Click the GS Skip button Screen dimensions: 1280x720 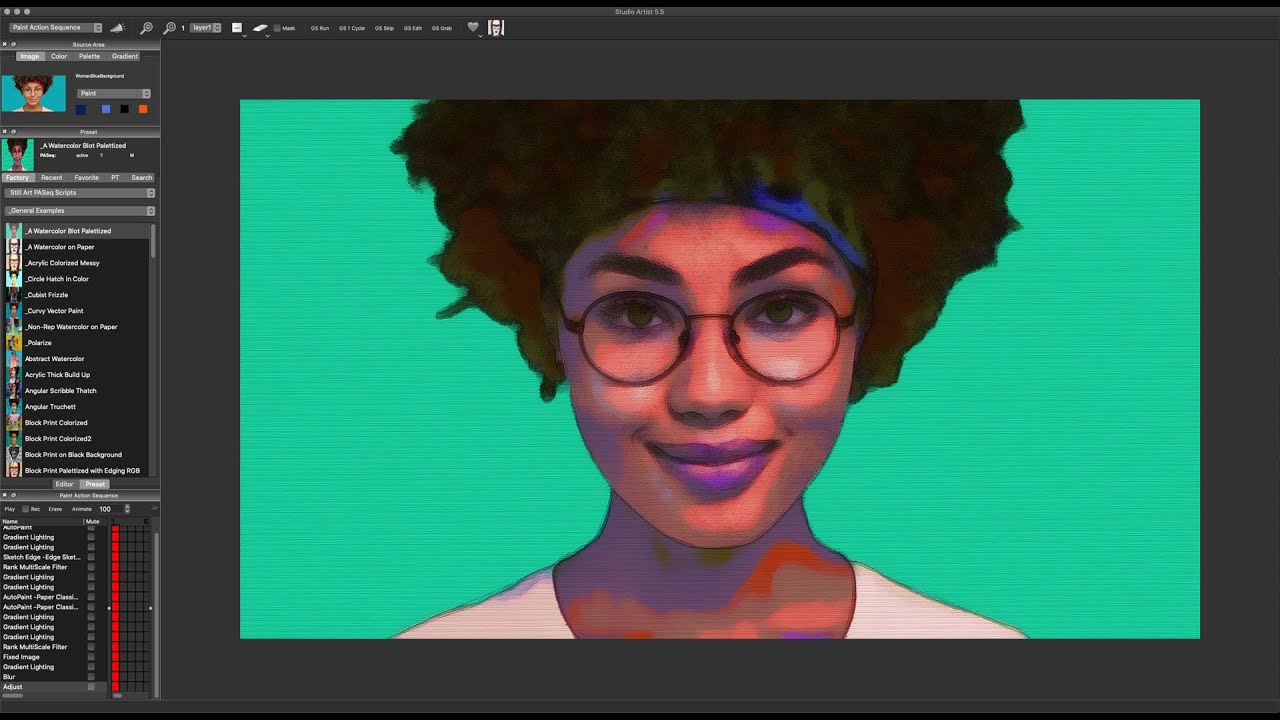384,28
